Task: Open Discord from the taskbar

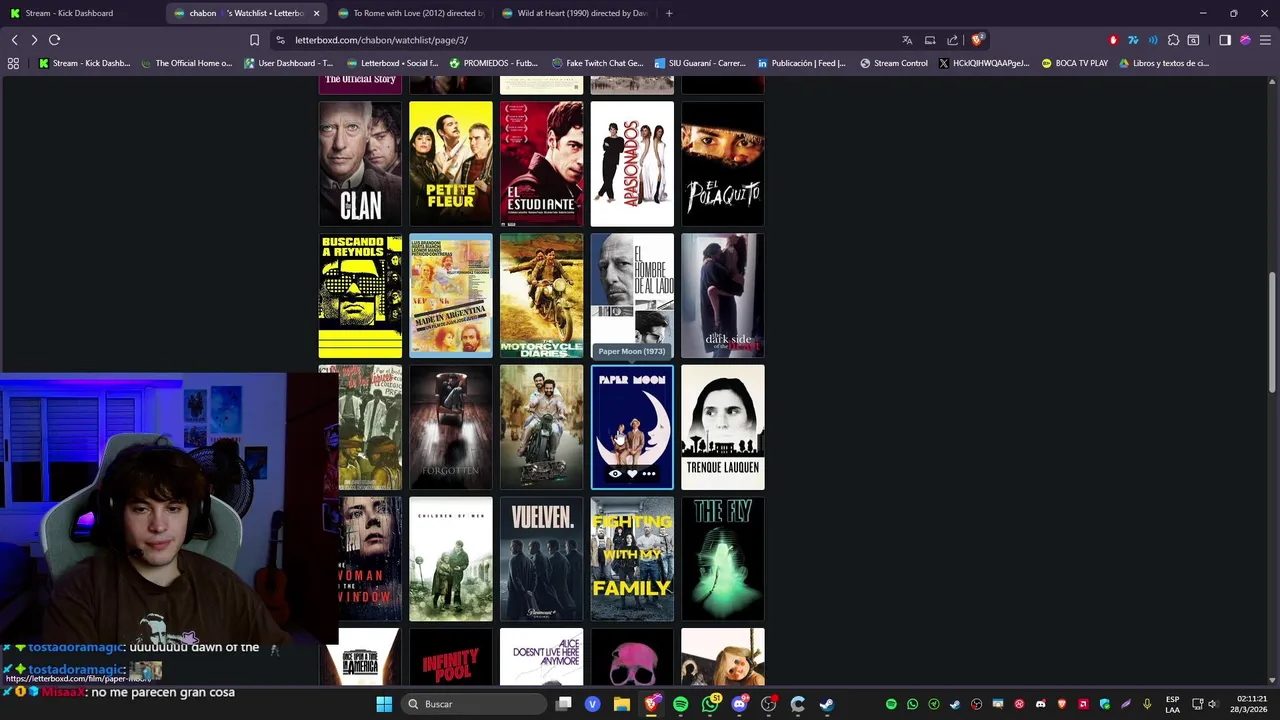Action: coord(740,704)
